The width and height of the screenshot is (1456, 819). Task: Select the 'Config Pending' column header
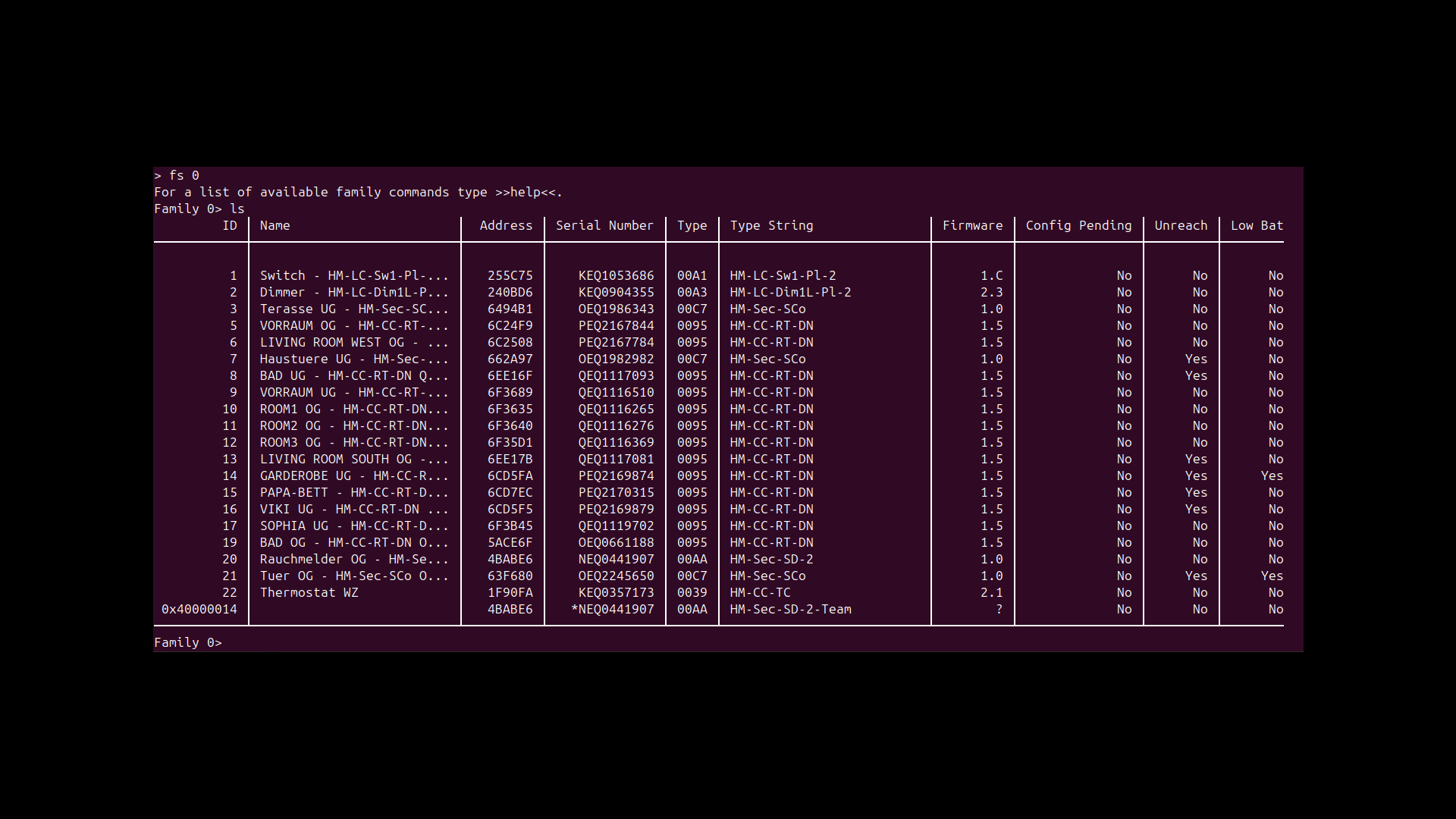point(1078,225)
